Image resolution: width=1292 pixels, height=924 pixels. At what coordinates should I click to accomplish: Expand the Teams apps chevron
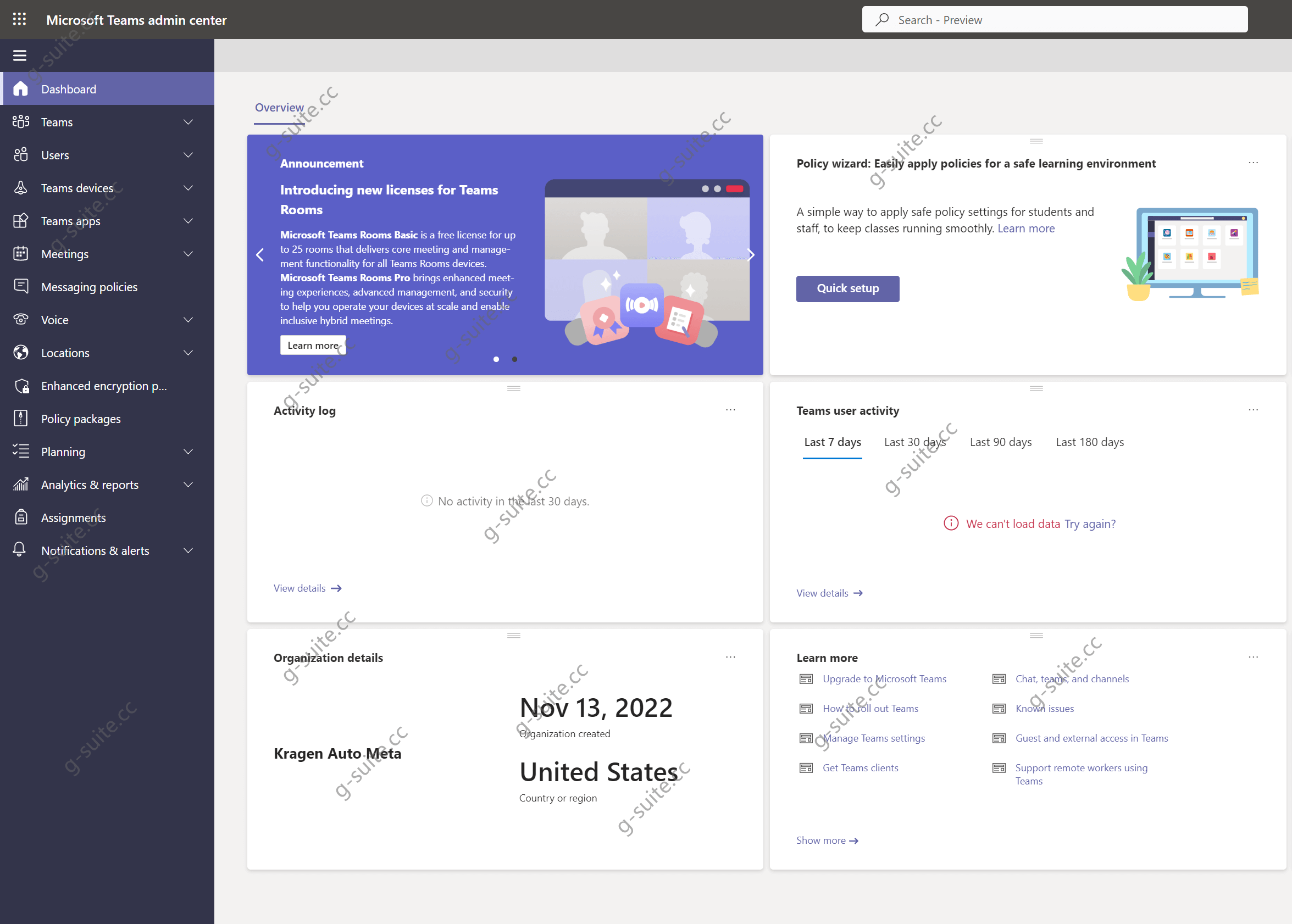coord(188,221)
